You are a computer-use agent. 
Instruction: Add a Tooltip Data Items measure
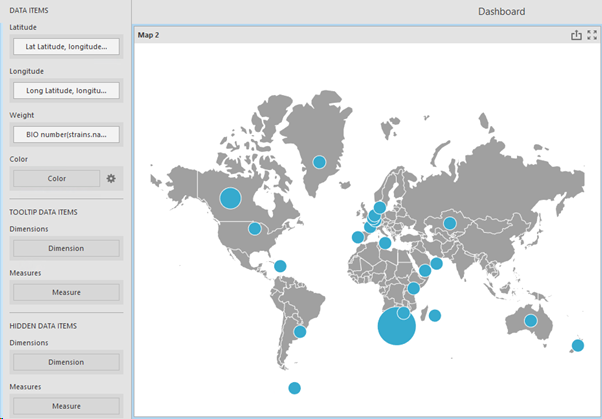pyautogui.click(x=65, y=292)
